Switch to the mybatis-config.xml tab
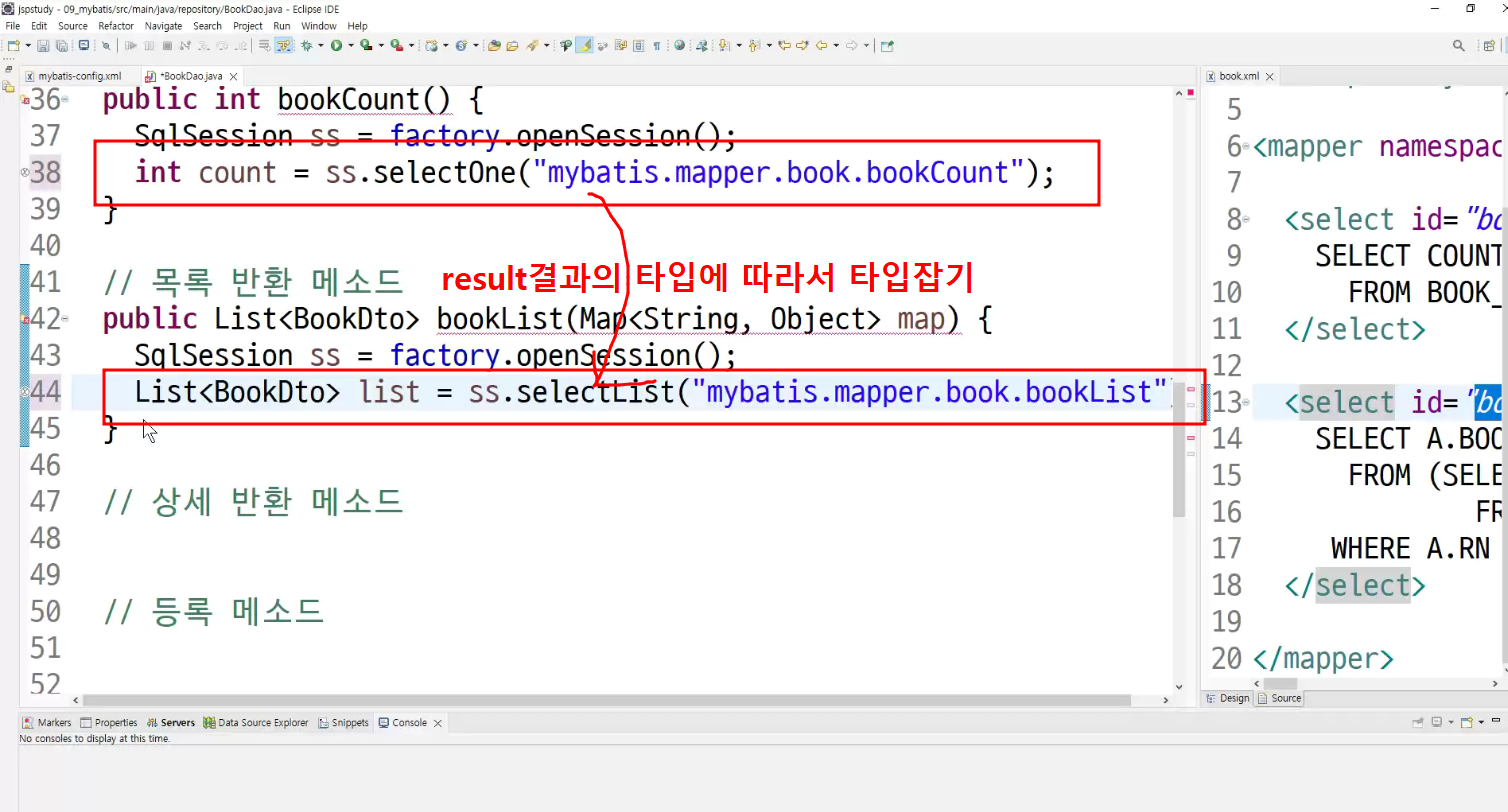The image size is (1508, 812). click(x=72, y=76)
